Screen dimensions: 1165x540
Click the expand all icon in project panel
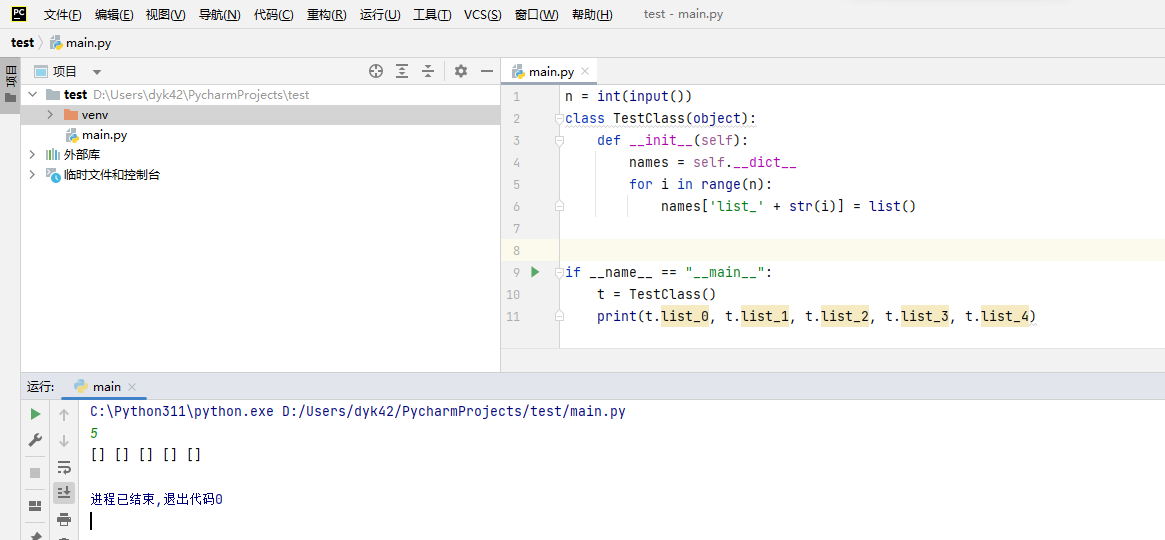402,71
